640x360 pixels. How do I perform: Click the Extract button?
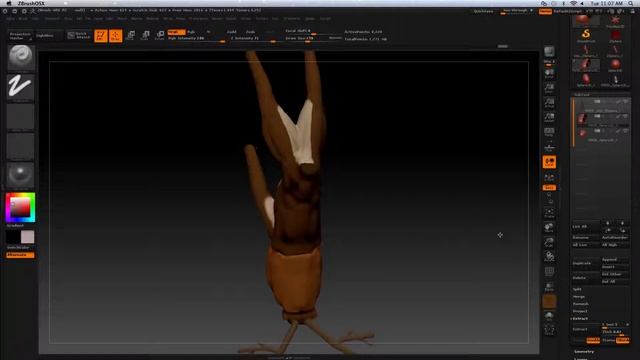click(x=586, y=329)
